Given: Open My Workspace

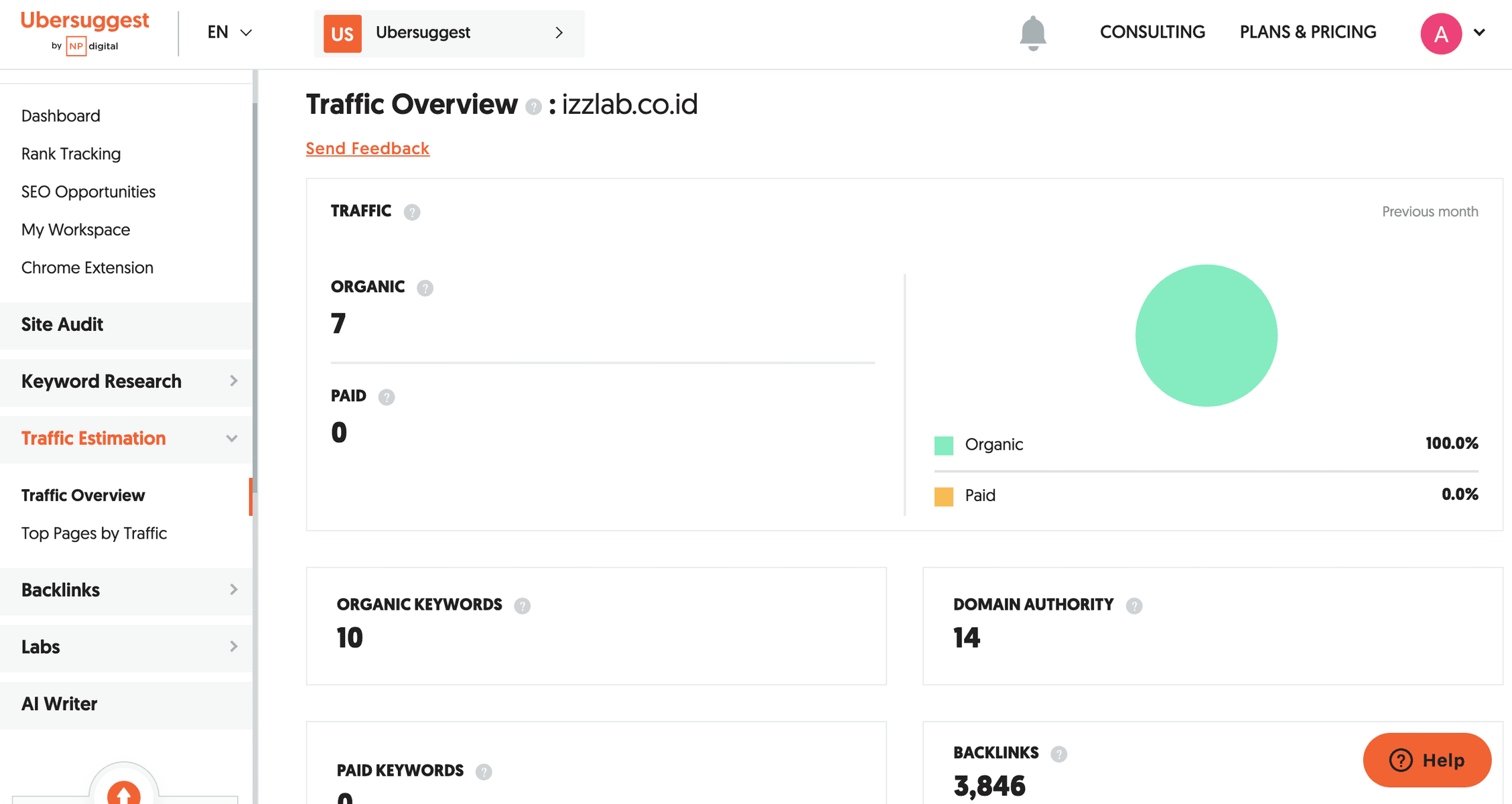Looking at the screenshot, I should [x=76, y=230].
